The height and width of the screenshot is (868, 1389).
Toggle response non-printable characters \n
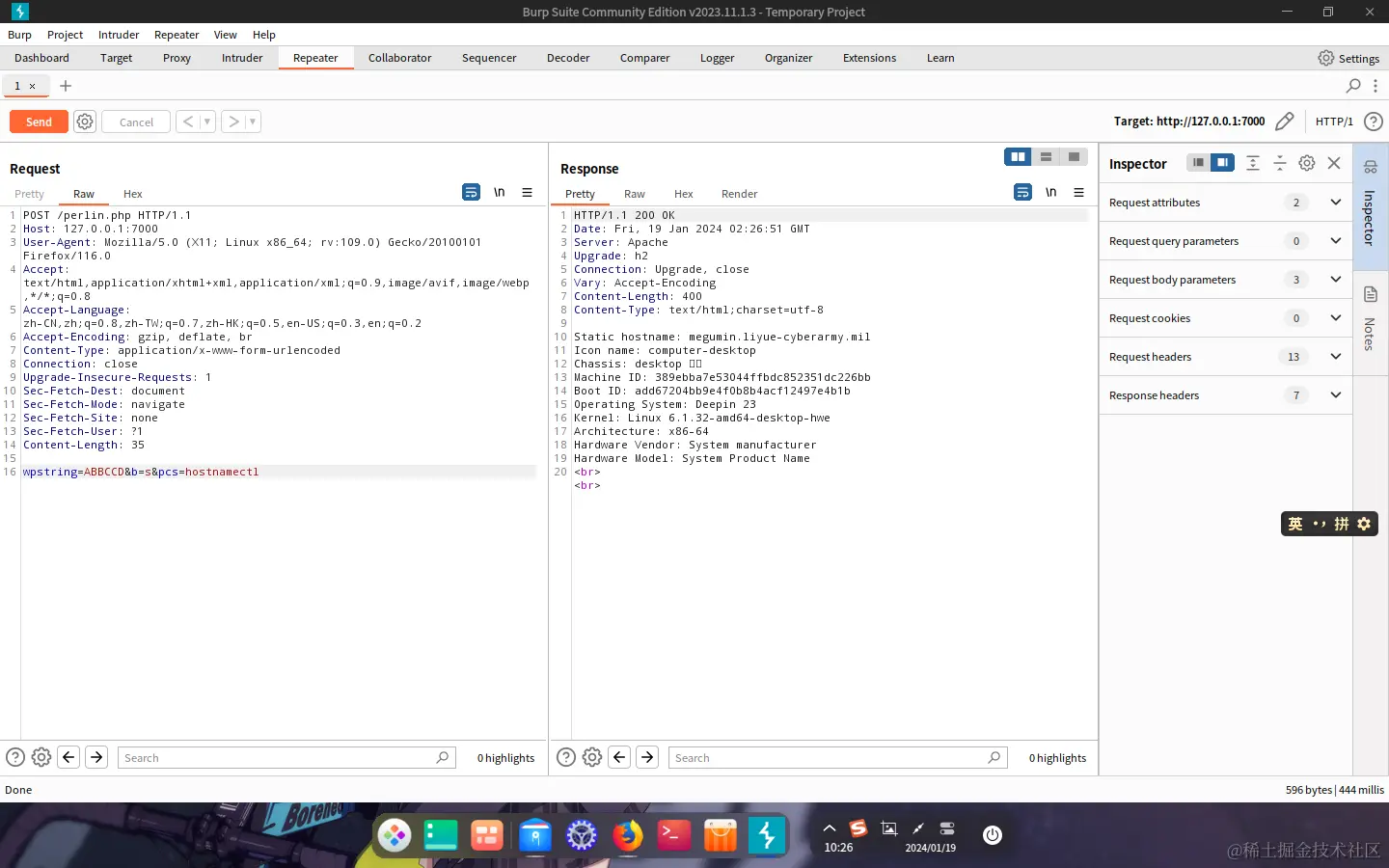click(x=1051, y=192)
